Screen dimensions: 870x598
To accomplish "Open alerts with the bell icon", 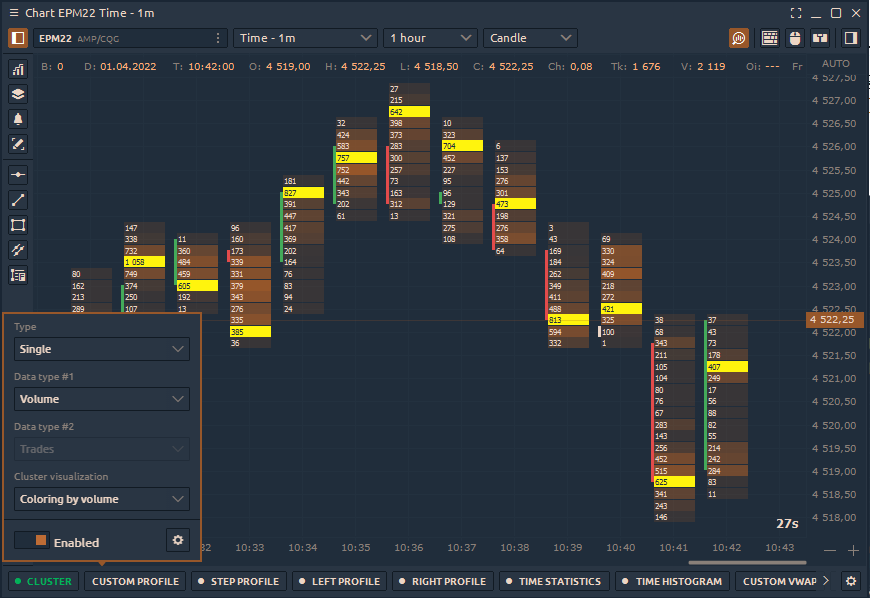I will click(x=18, y=119).
